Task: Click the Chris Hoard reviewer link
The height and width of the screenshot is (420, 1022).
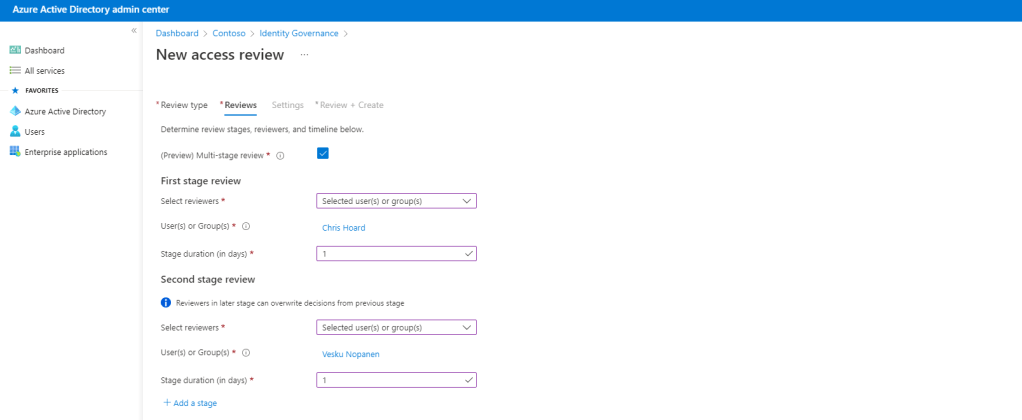Action: click(343, 228)
